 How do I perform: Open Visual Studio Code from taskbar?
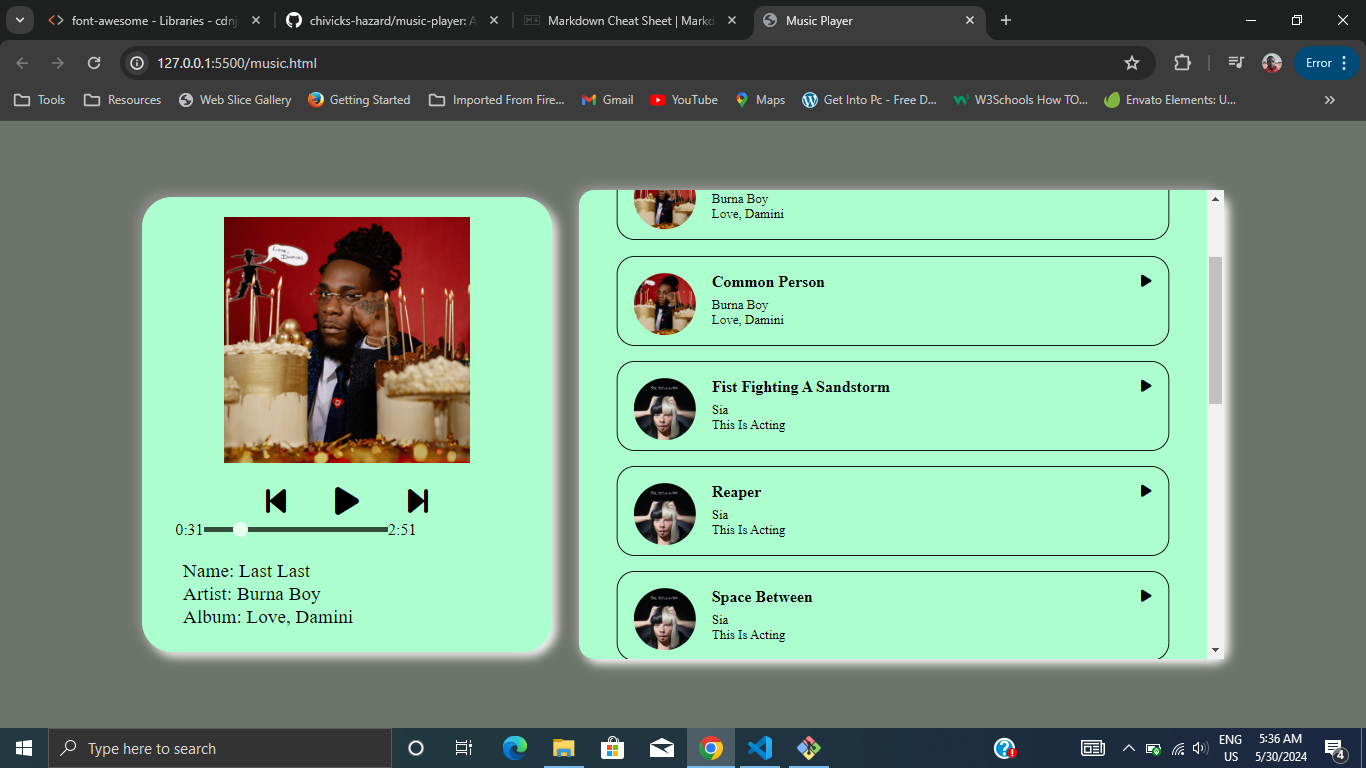[760, 748]
